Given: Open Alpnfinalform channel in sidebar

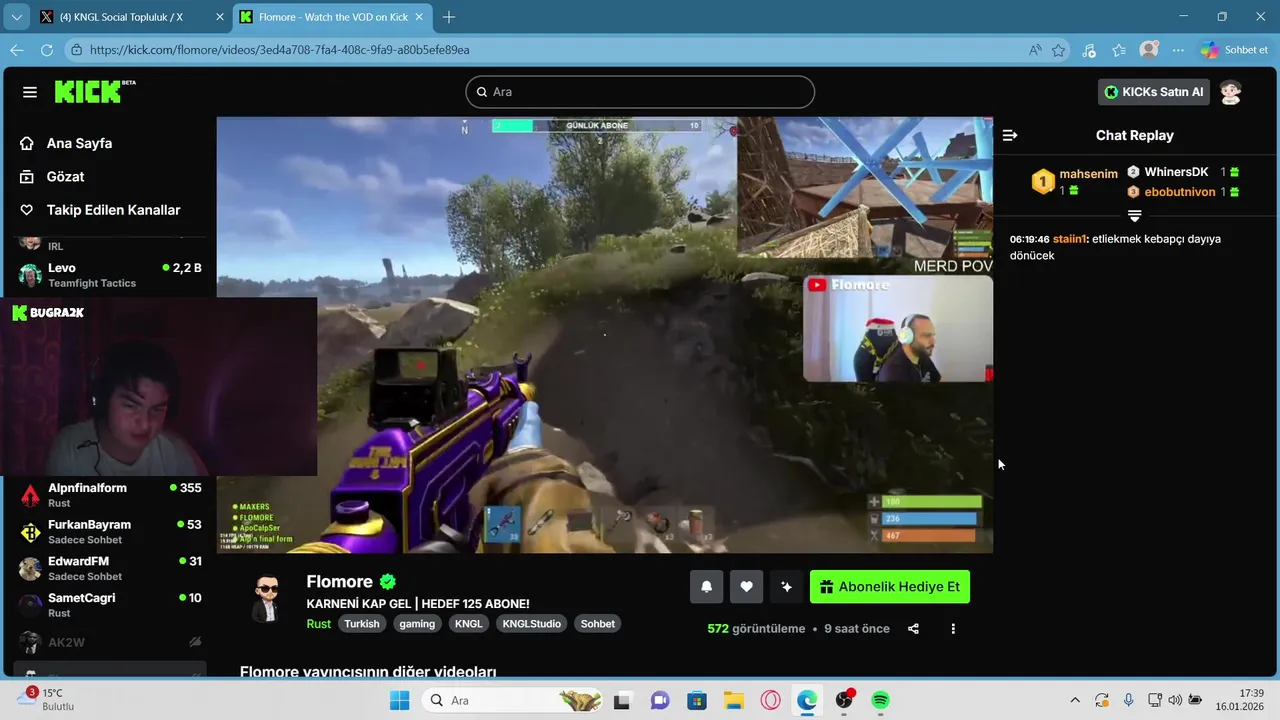Looking at the screenshot, I should [x=110, y=495].
